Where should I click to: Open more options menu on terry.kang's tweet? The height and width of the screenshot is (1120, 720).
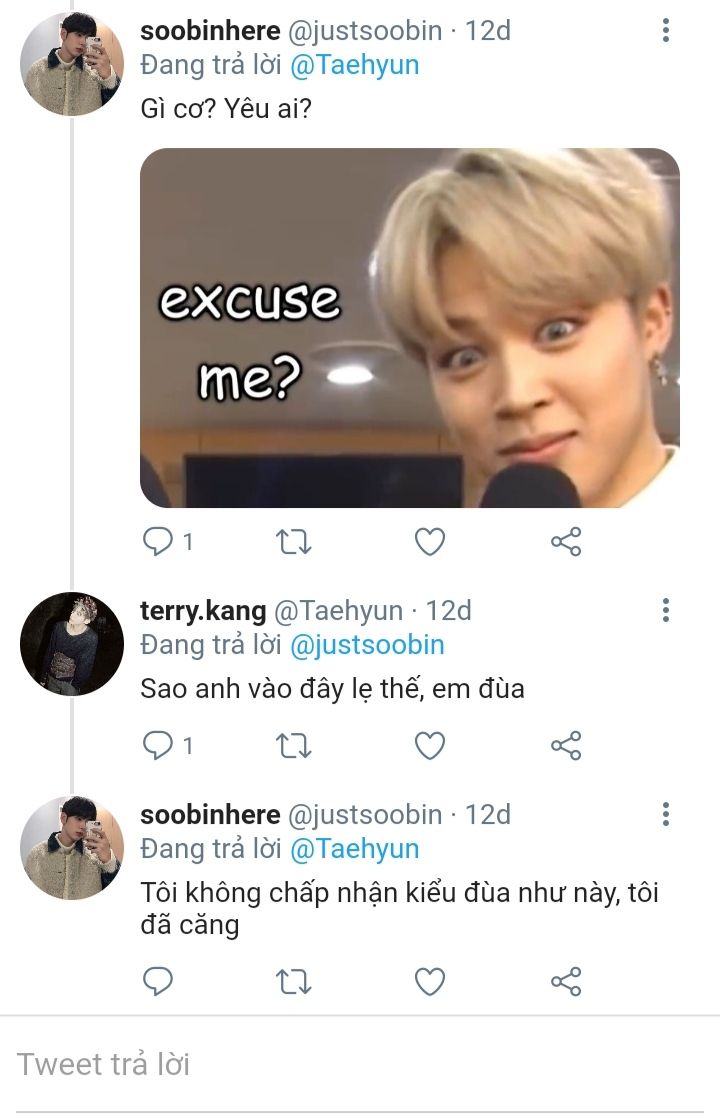pos(666,610)
